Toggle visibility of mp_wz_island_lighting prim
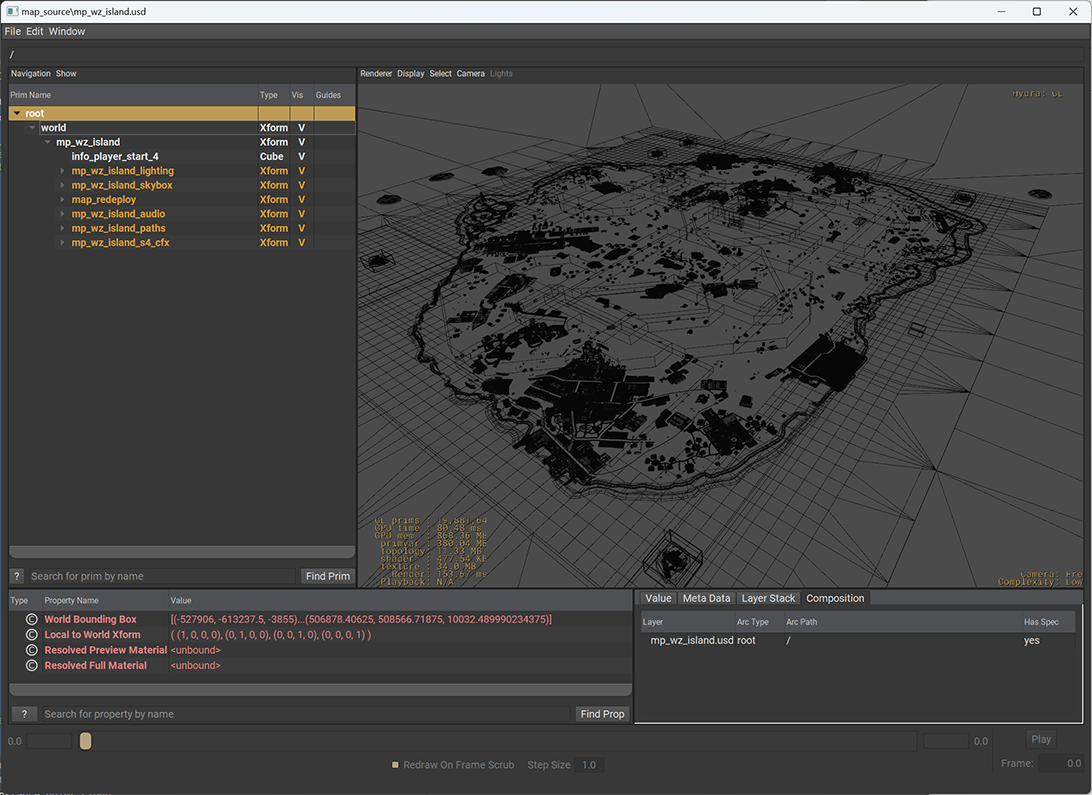Viewport: 1092px width, 795px height. coord(301,171)
